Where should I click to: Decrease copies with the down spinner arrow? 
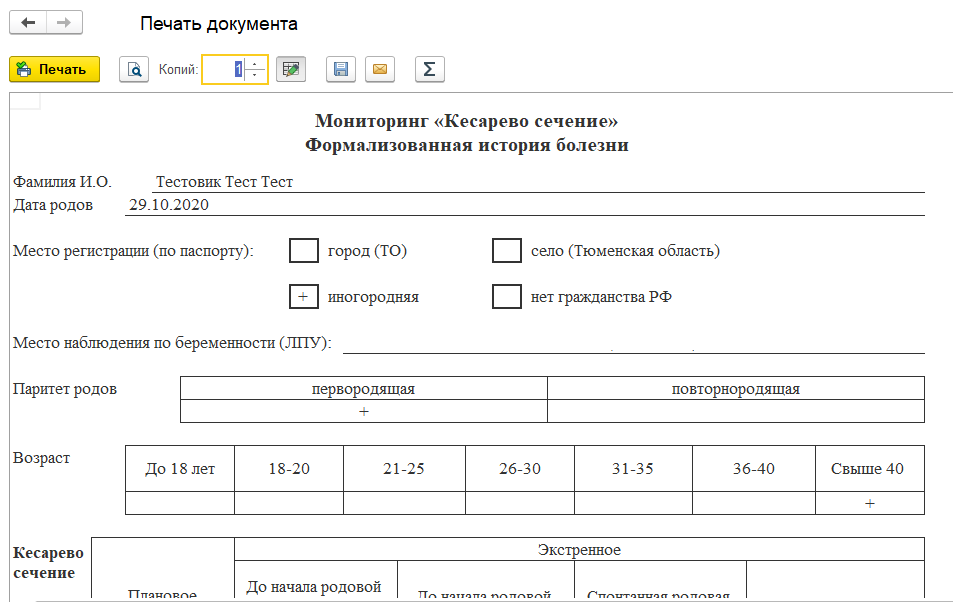pos(255,75)
